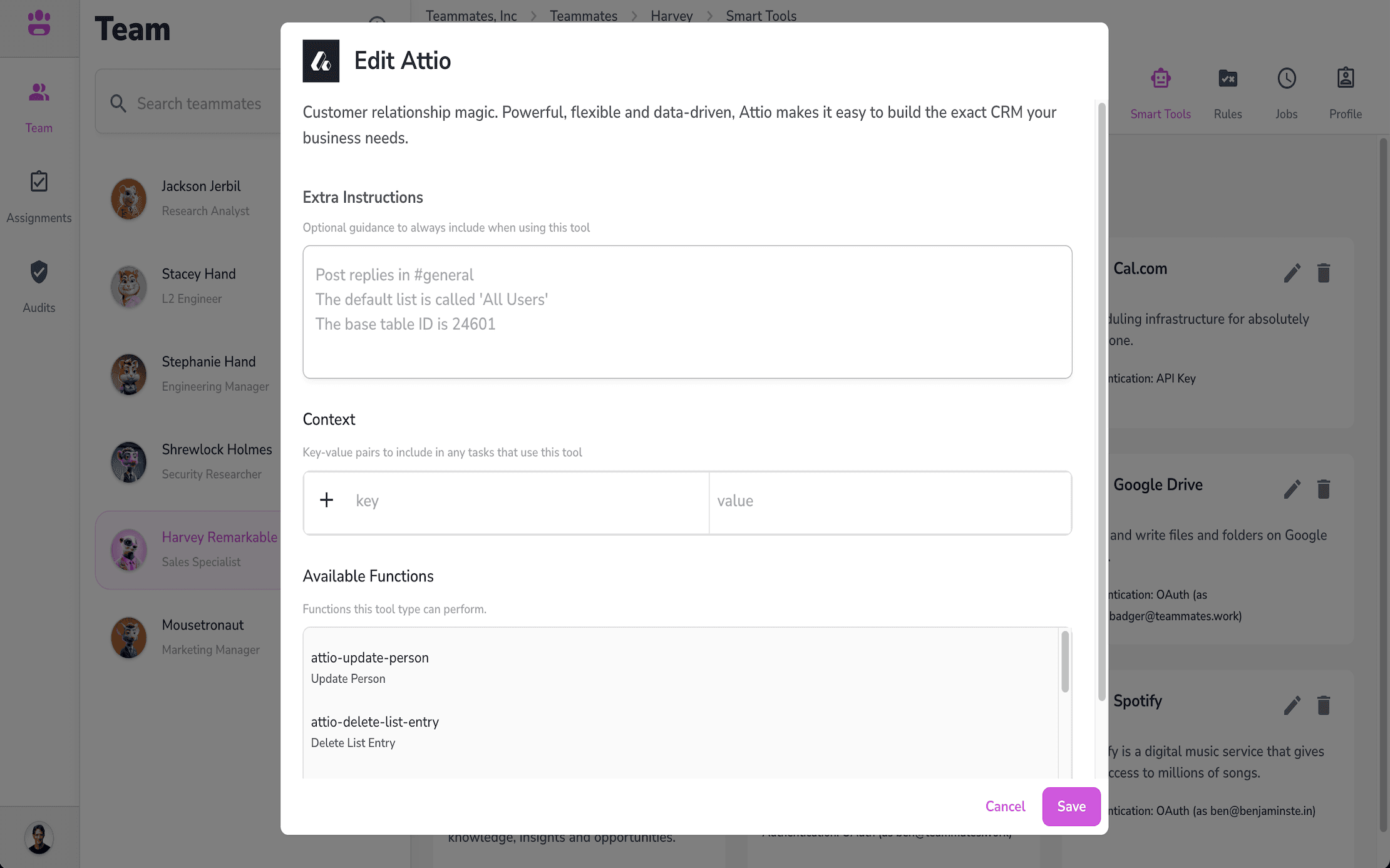Focus the Extra Instructions text area
This screenshot has height=868, width=1390.
tap(687, 312)
